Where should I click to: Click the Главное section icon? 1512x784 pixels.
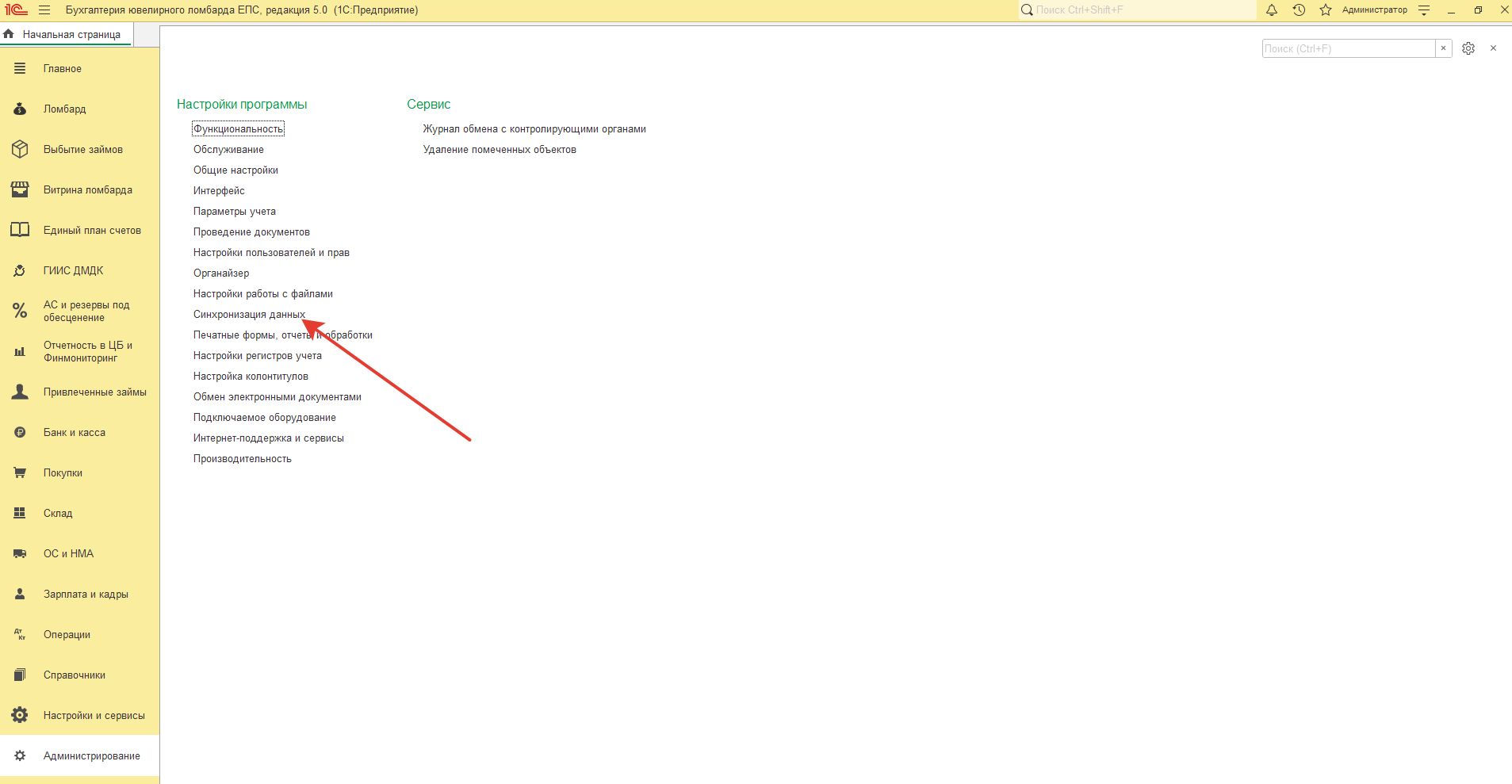click(20, 69)
